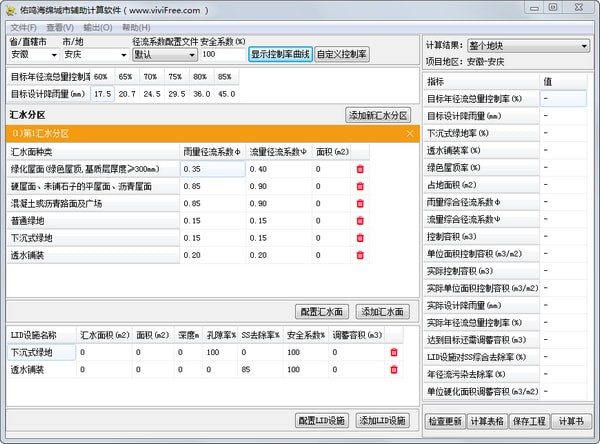Delete the 透水铺装 catchment surface row
This screenshot has width=600, height=444.
pos(360,255)
